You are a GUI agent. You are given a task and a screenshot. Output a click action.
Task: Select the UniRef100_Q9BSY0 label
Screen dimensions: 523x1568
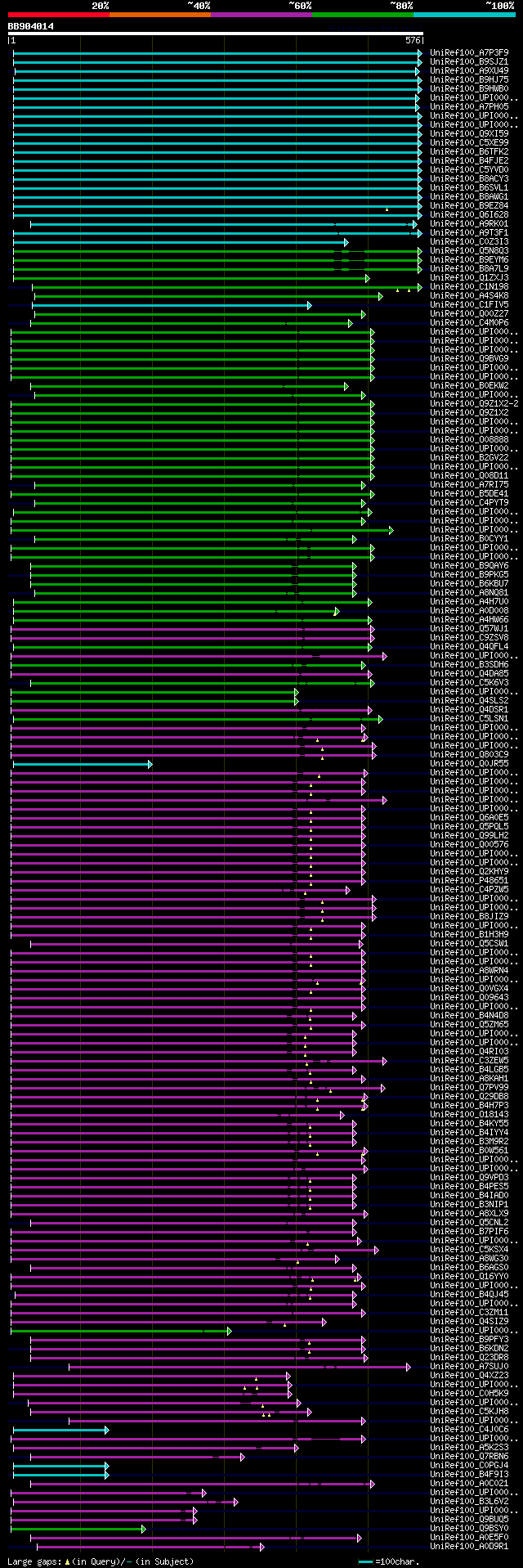469,1528
